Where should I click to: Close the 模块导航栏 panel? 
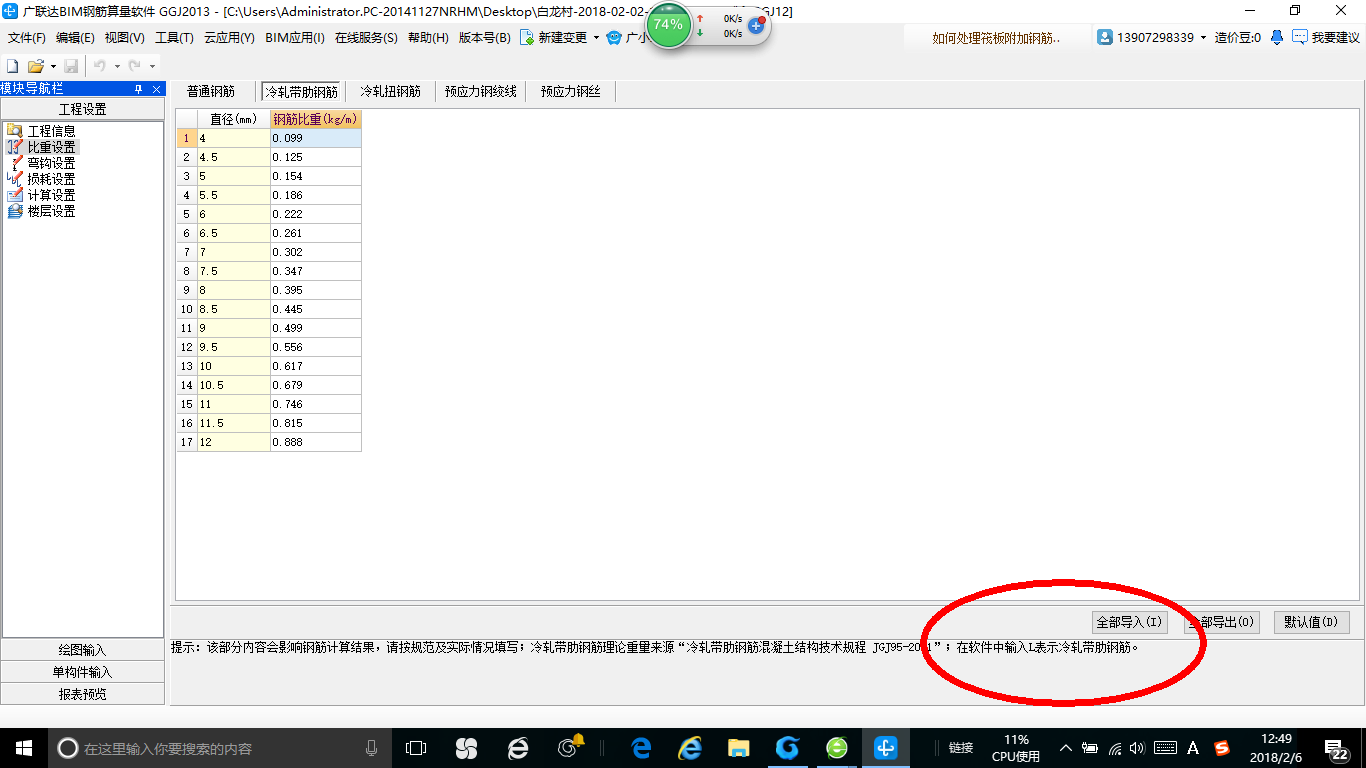[156, 89]
